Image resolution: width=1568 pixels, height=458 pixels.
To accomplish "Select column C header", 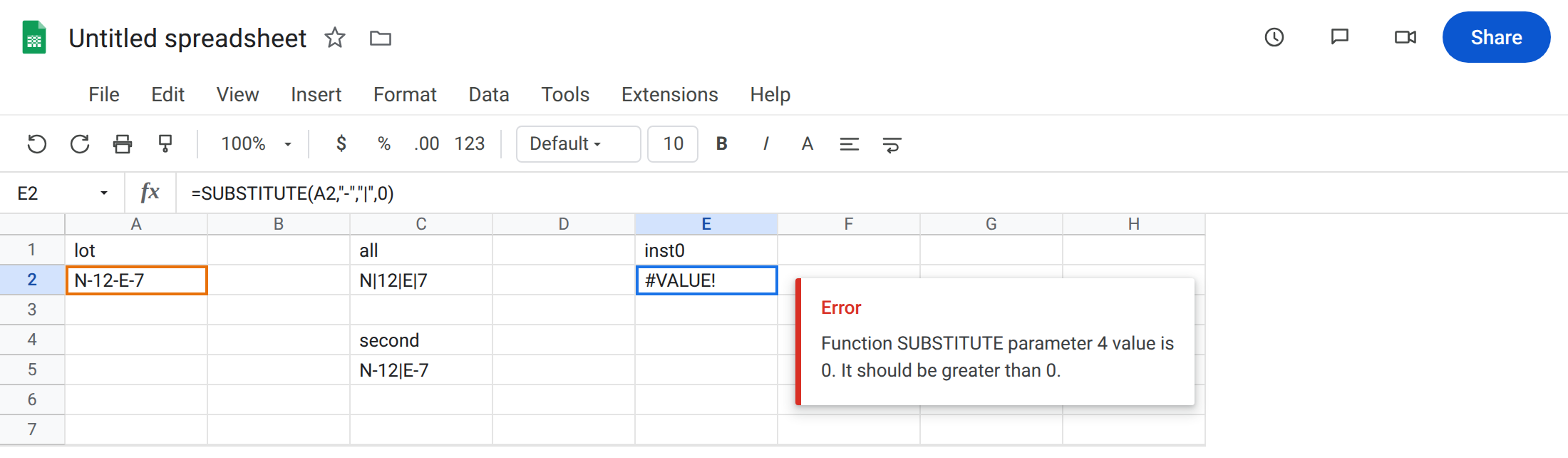I will click(x=421, y=224).
